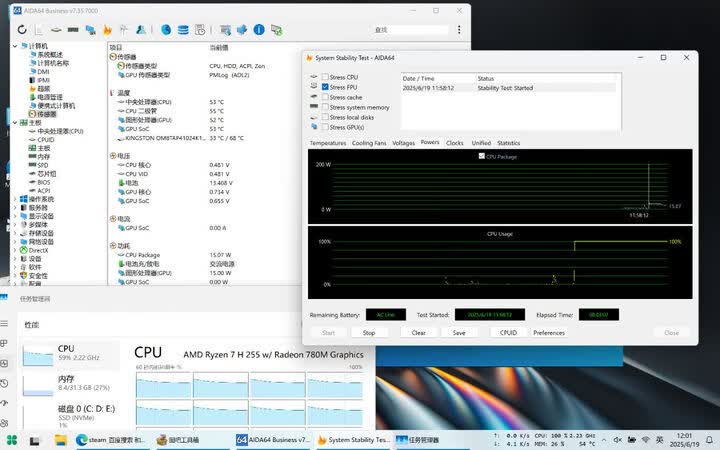Image resolution: width=720 pixels, height=450 pixels.
Task: Click the CPUID button
Action: point(508,332)
